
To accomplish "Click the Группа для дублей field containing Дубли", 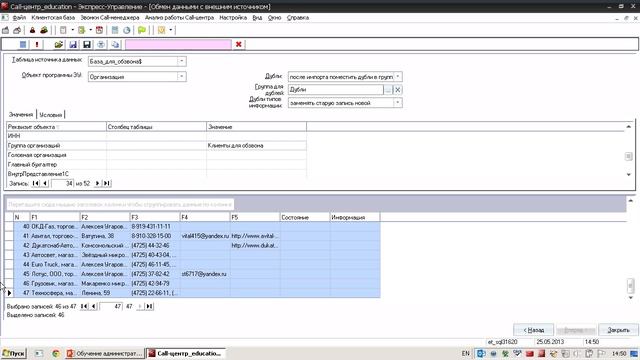I will point(336,89).
